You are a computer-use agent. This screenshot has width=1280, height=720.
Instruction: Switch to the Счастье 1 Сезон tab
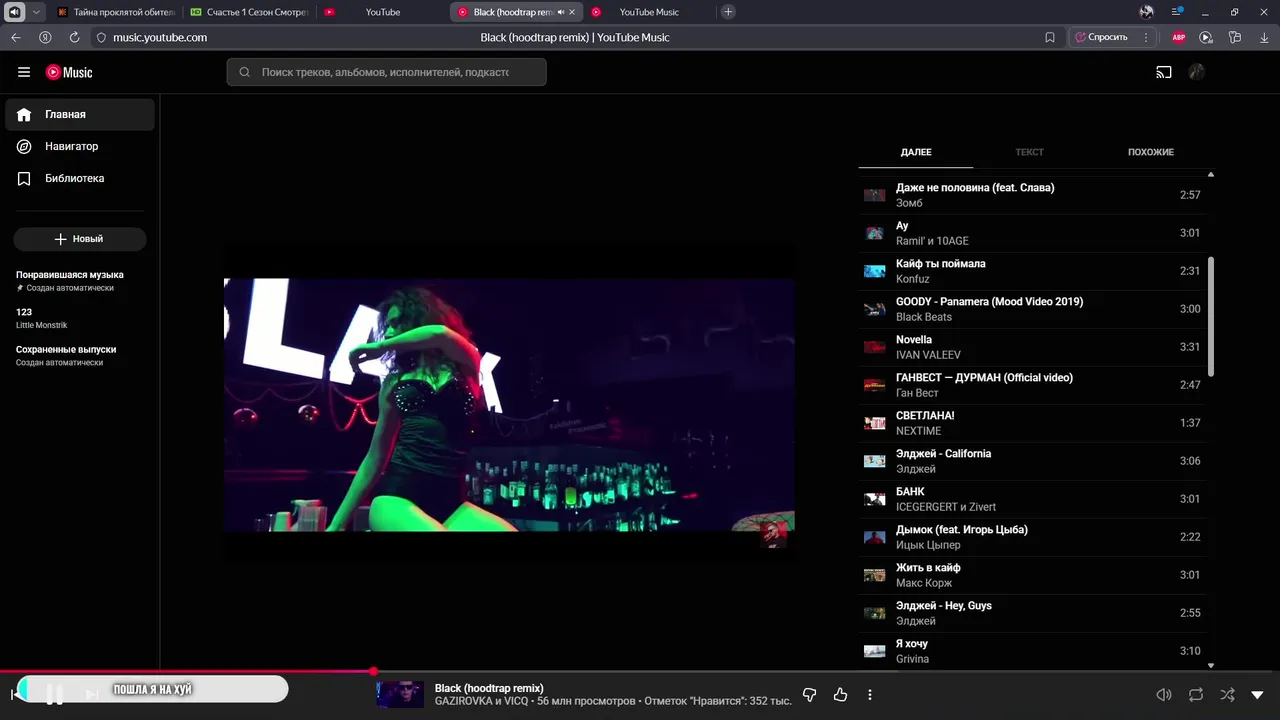249,12
